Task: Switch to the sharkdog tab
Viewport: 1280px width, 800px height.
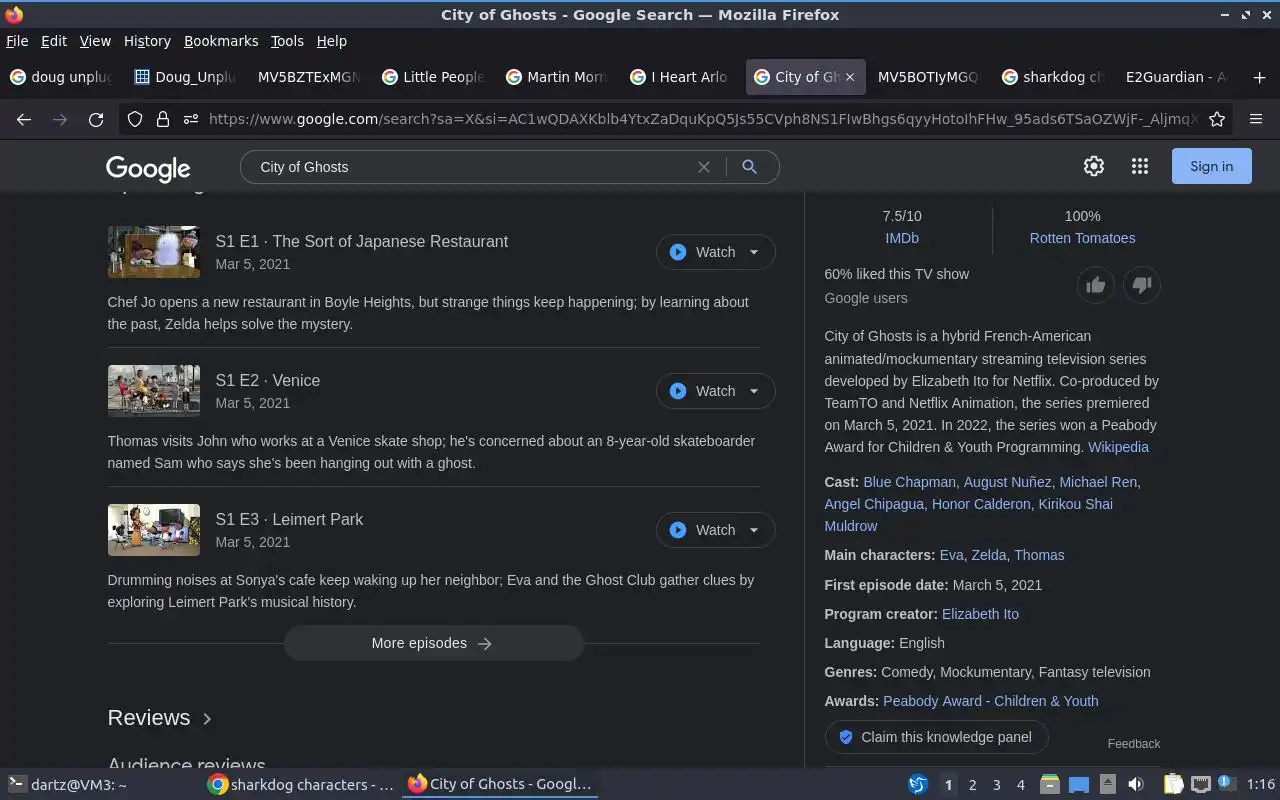Action: coord(1053,77)
